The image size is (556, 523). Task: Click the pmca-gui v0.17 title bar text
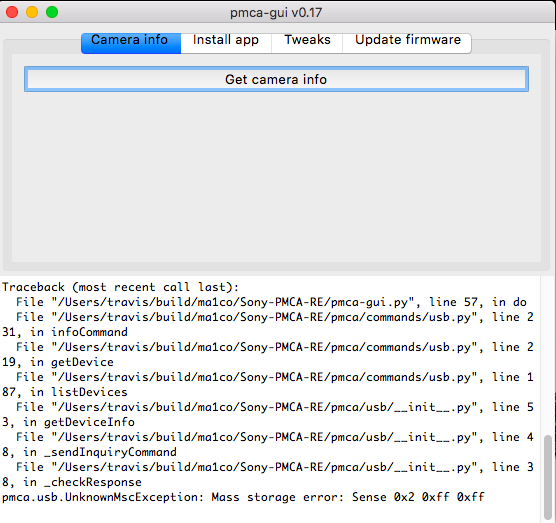tap(276, 13)
